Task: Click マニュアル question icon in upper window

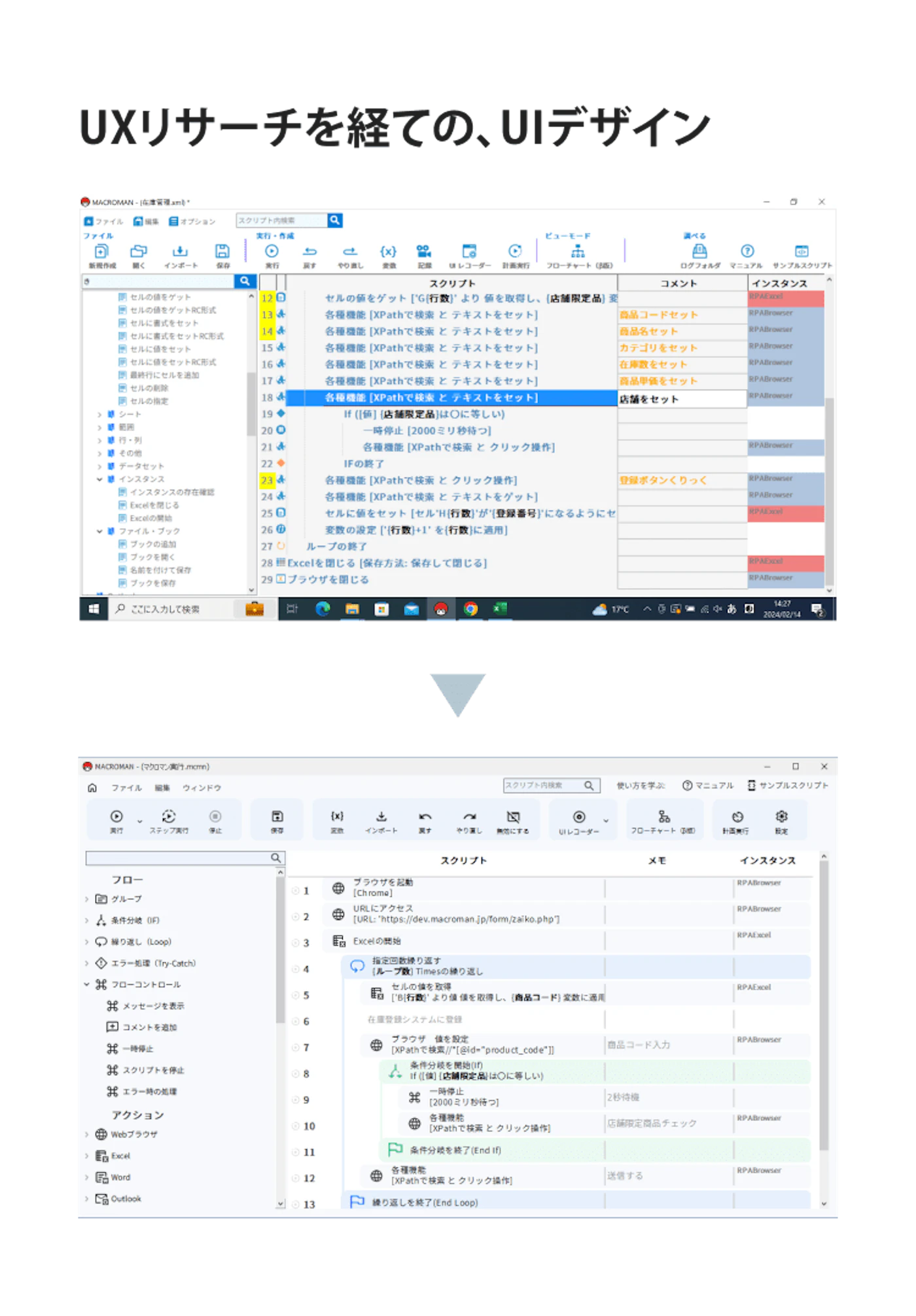Action: 747,251
